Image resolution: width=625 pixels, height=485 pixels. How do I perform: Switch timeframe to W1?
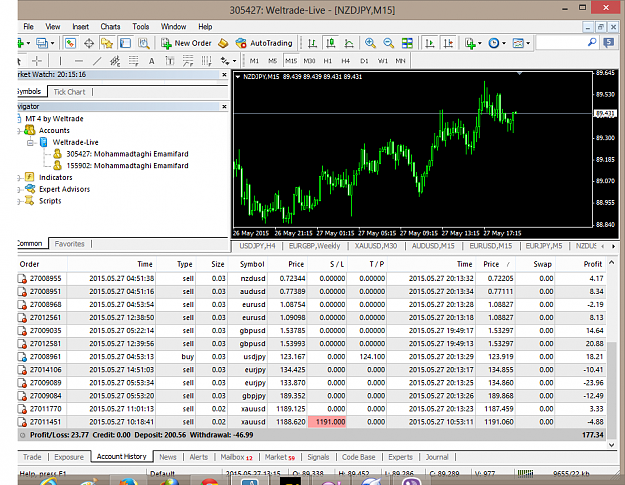[x=383, y=61]
